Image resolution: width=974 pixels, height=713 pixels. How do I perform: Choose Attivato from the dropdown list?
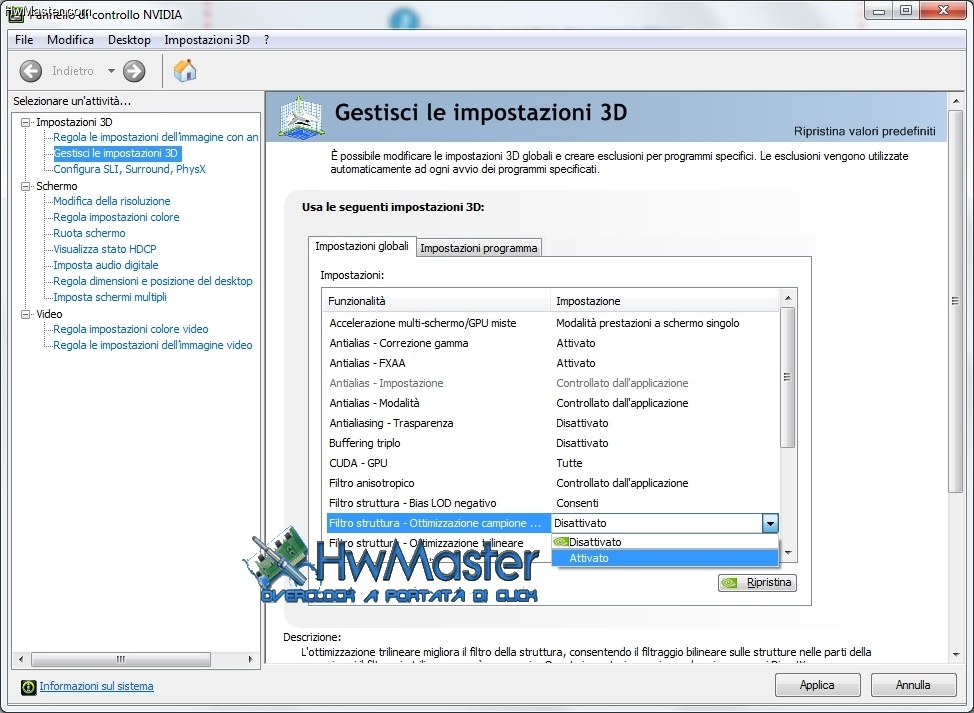(665, 558)
